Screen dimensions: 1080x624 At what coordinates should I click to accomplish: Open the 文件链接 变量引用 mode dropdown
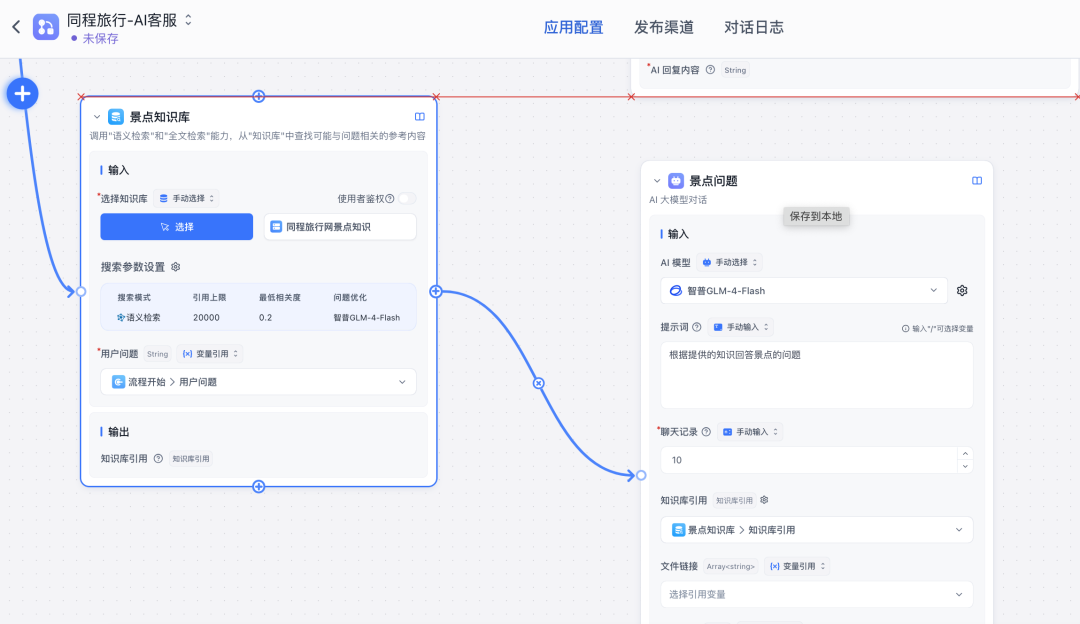click(x=796, y=566)
